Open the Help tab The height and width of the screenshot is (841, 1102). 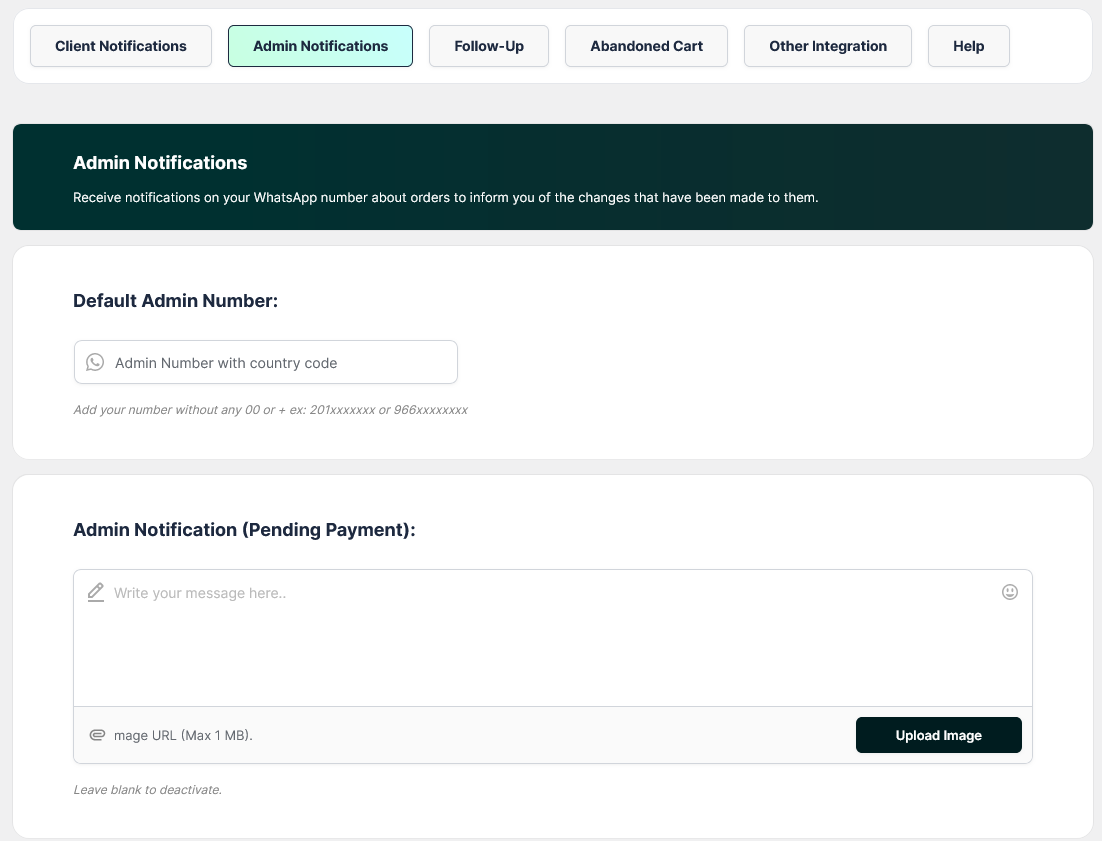click(x=968, y=46)
